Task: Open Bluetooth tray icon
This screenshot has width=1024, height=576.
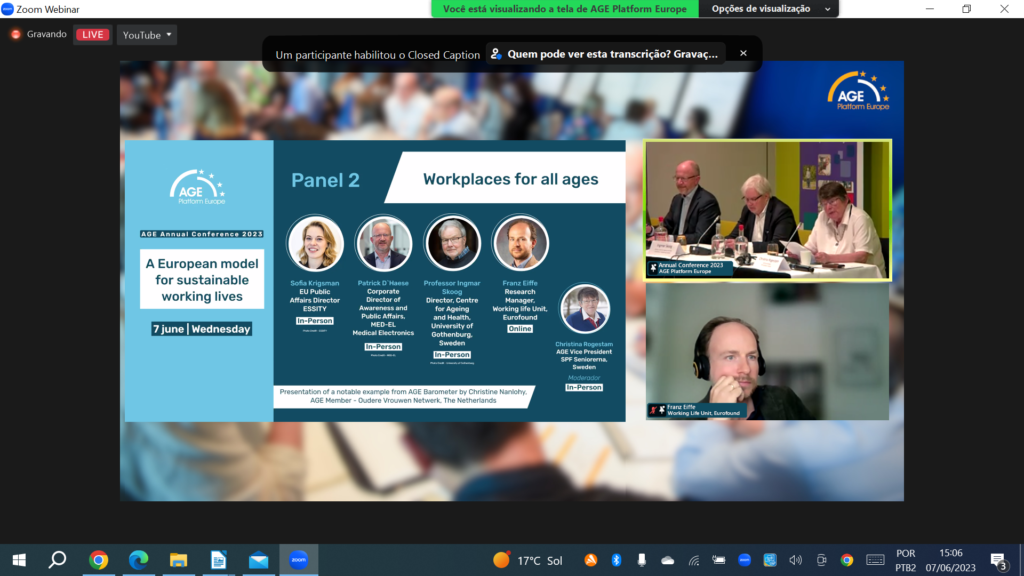Action: [x=616, y=560]
